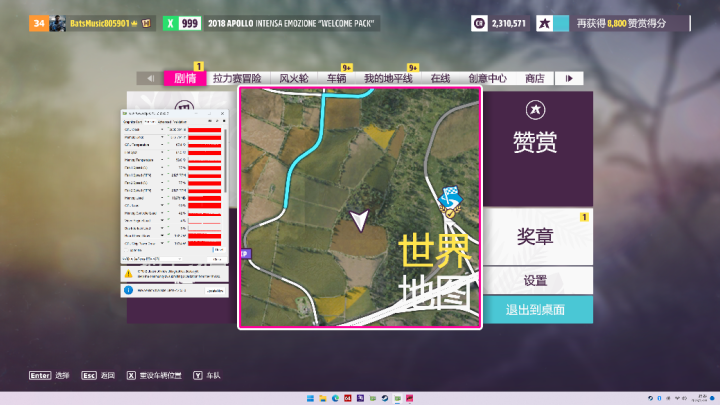This screenshot has width=720, height=405.
Task: Click the GPU-Z refresh icon
Action: 217,121
